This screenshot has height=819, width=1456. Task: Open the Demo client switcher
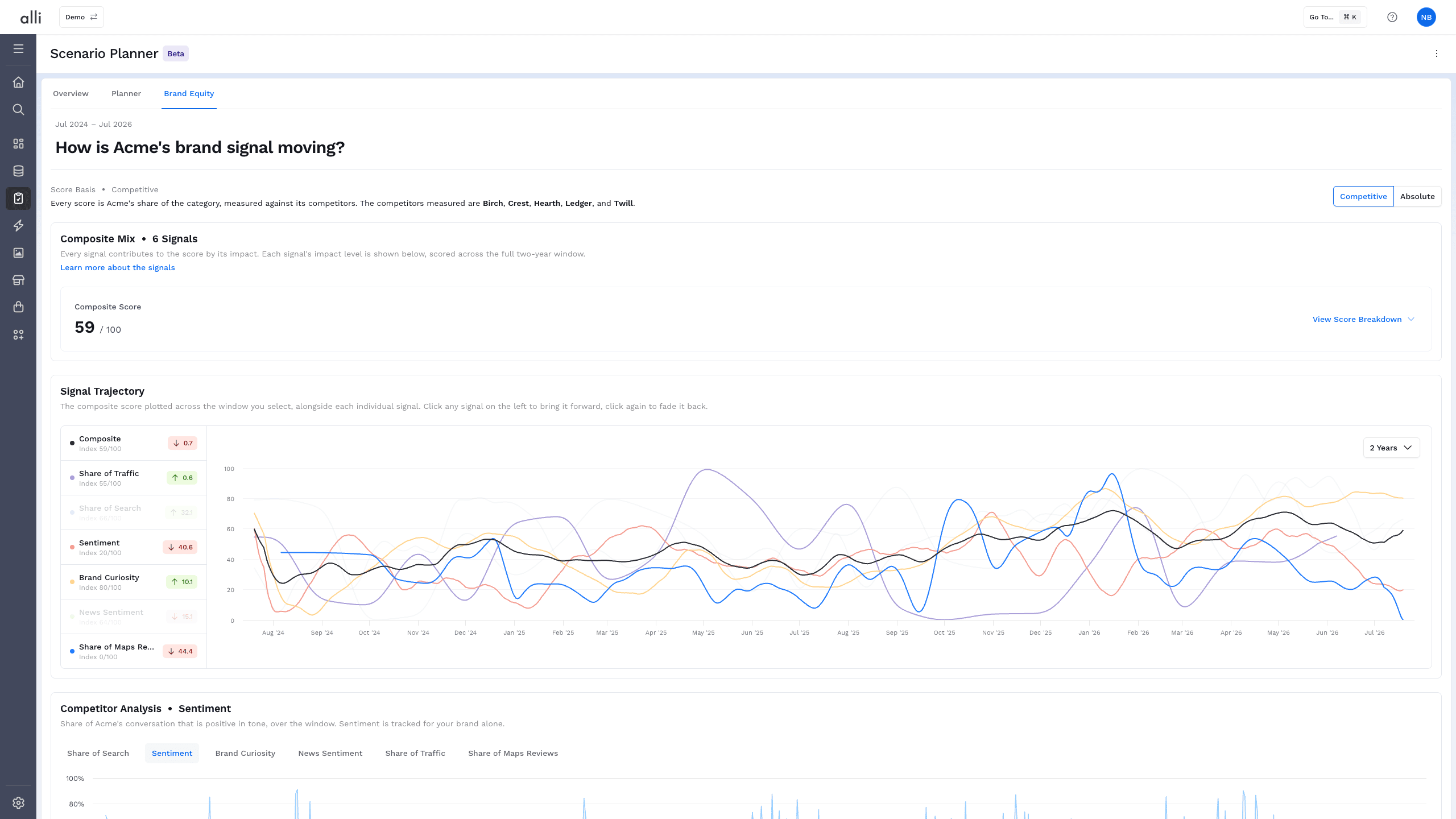coord(81,17)
